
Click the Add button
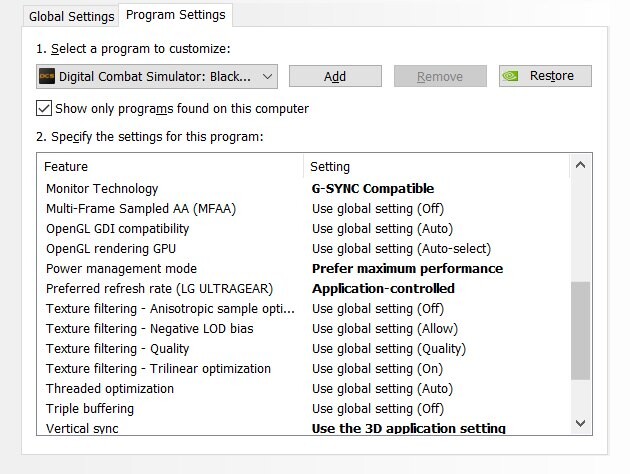pyautogui.click(x=335, y=76)
